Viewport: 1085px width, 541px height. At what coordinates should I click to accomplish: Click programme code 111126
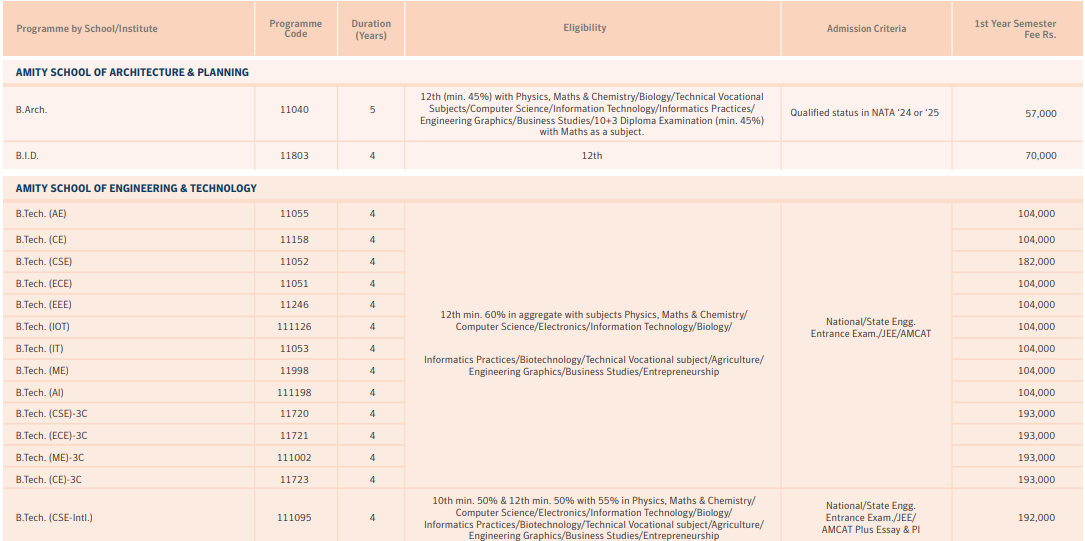(295, 327)
